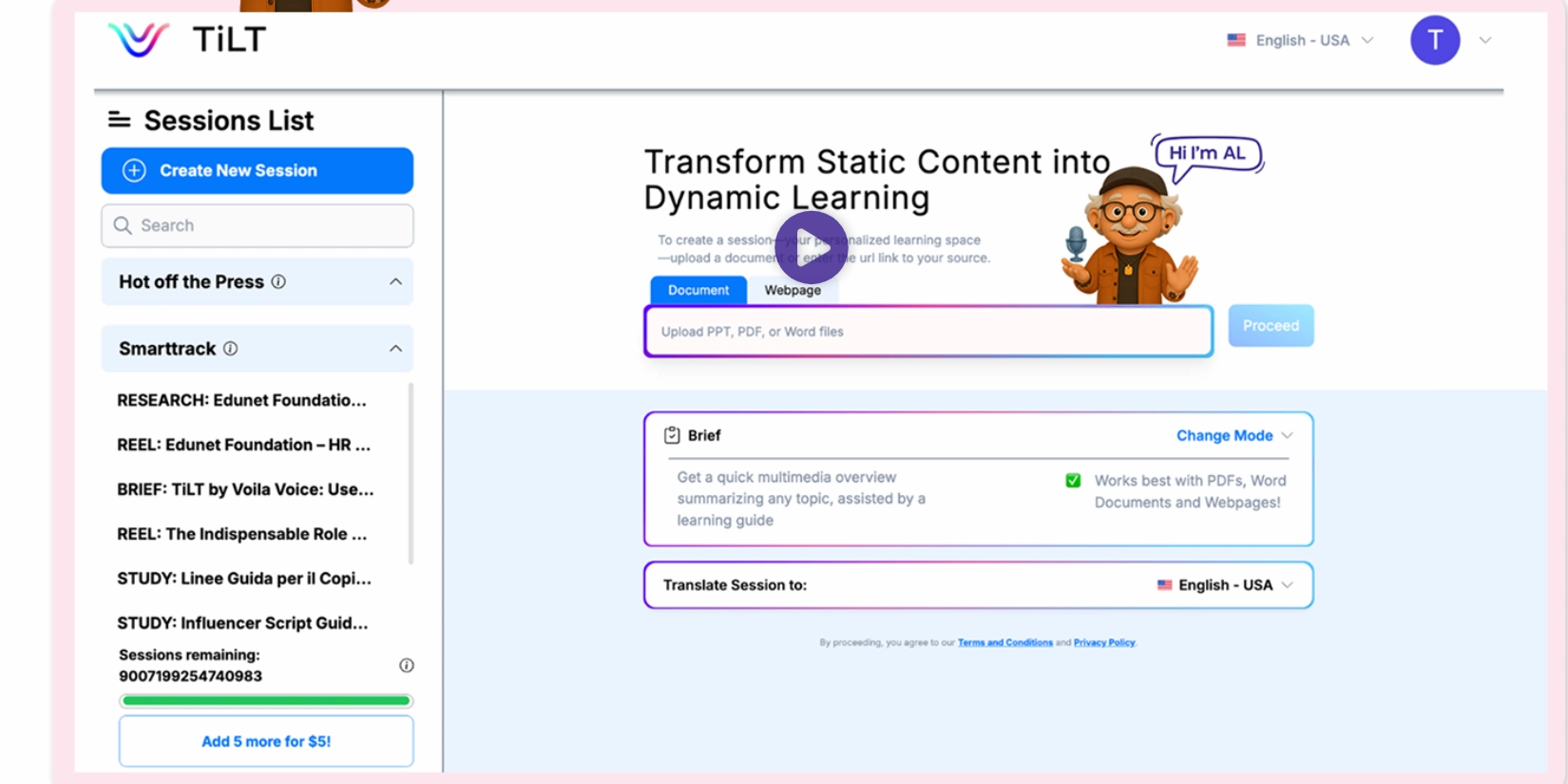
Task: Click the purple T profile avatar
Action: click(x=1434, y=40)
